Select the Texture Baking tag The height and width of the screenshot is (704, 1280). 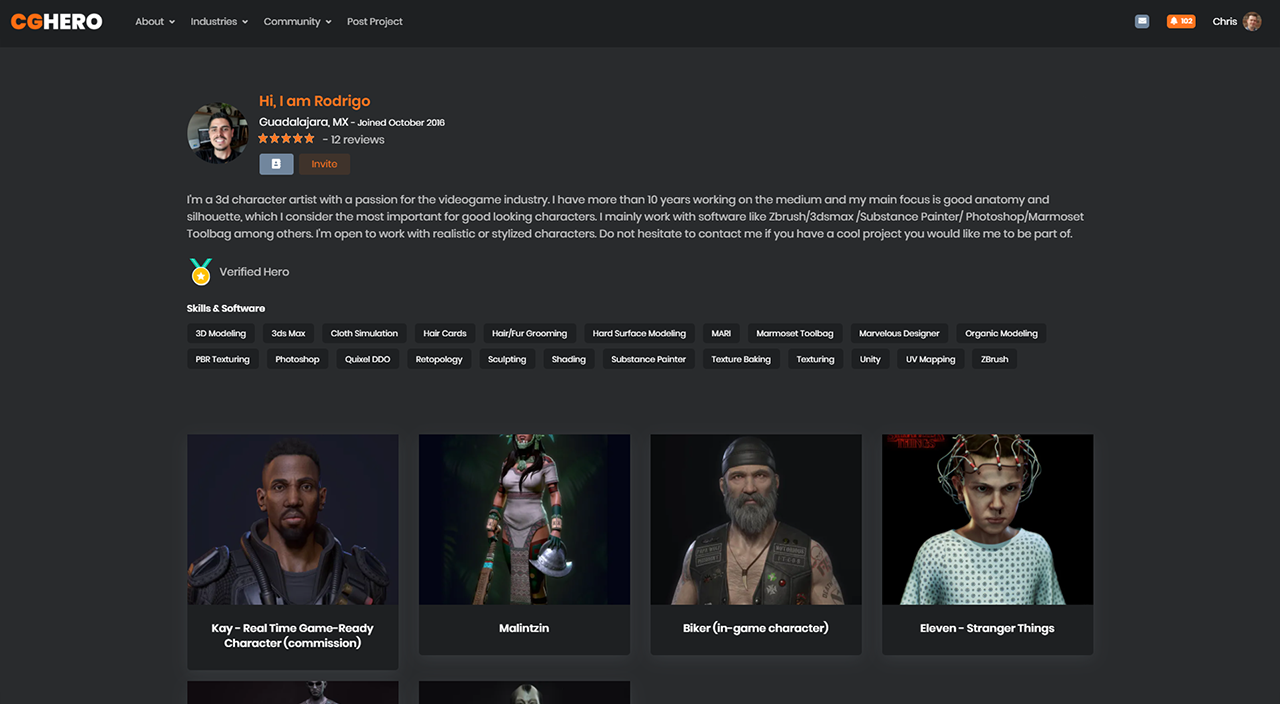pos(741,359)
